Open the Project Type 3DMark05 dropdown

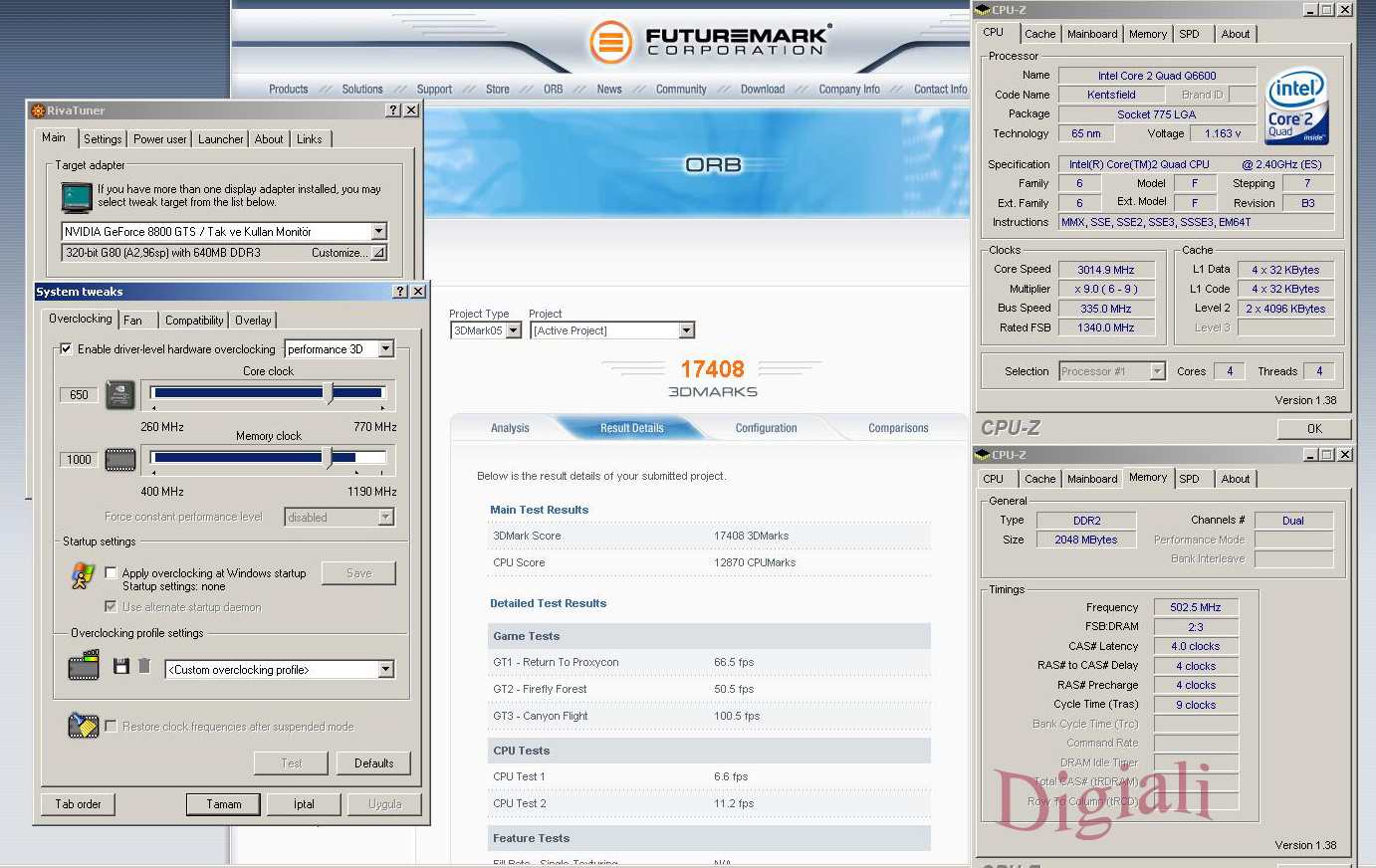514,330
